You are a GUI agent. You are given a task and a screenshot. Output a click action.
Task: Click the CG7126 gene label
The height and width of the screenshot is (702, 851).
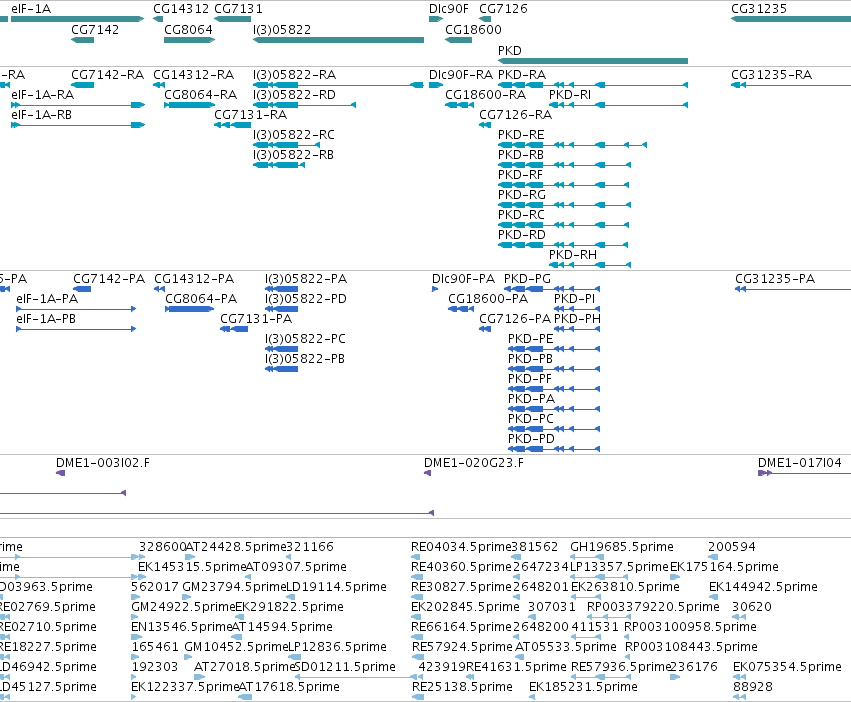(503, 9)
